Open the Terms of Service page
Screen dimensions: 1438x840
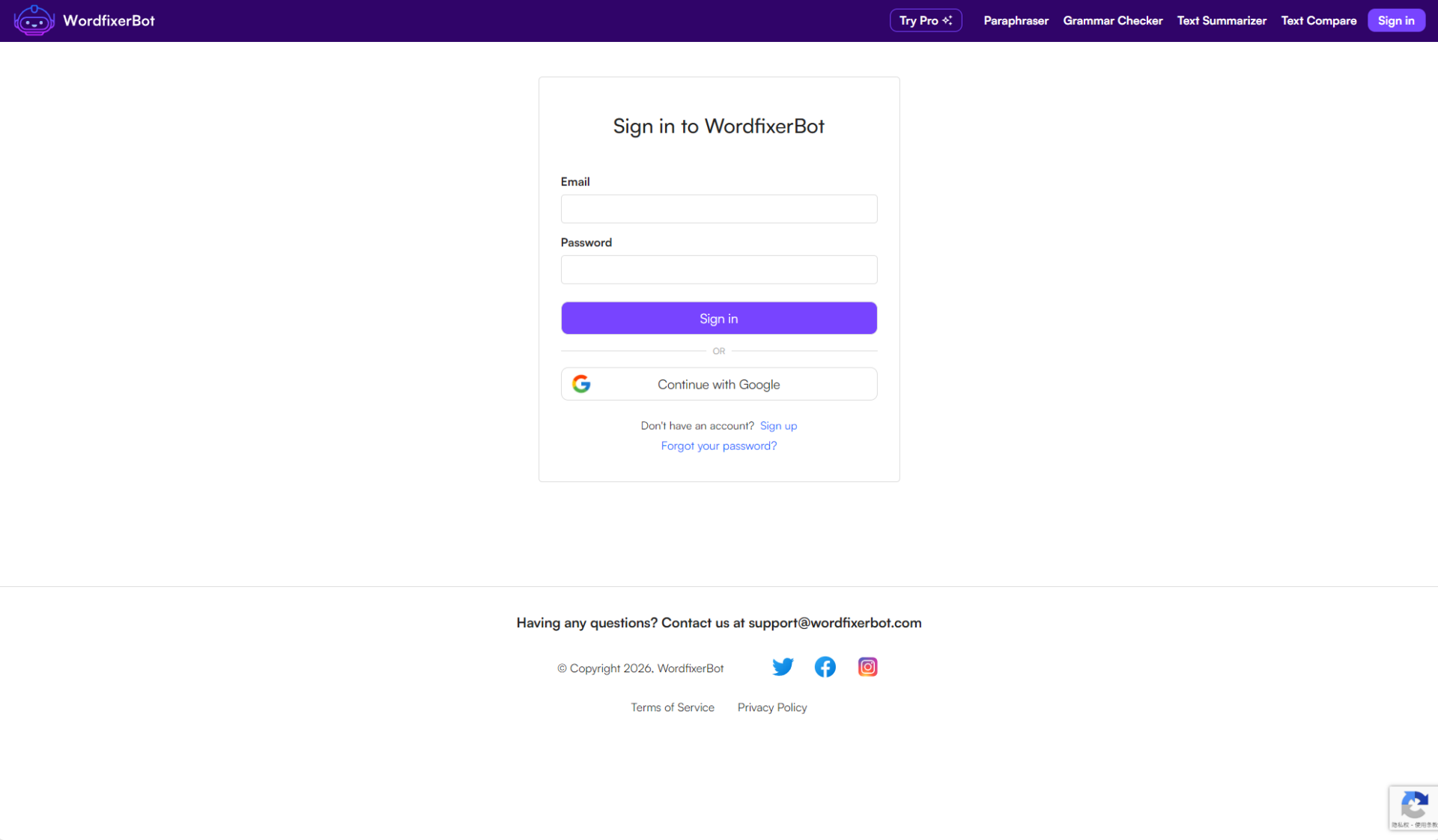[673, 707]
